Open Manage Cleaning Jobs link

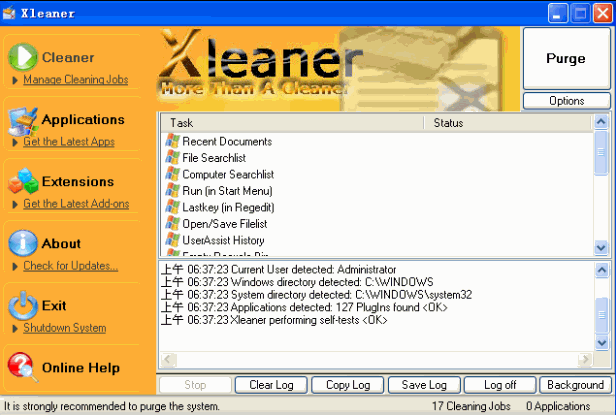[x=75, y=80]
